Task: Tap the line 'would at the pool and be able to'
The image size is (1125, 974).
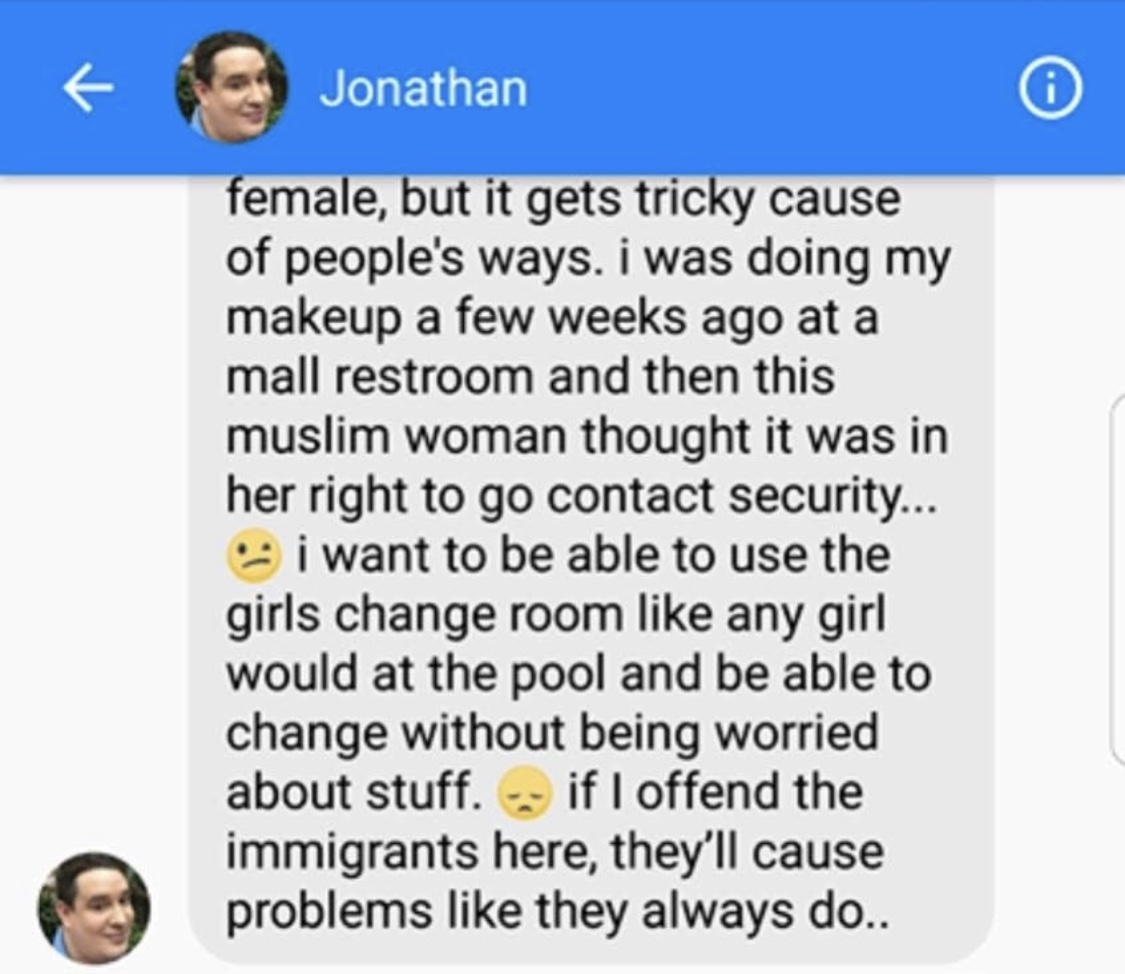Action: tap(579, 674)
